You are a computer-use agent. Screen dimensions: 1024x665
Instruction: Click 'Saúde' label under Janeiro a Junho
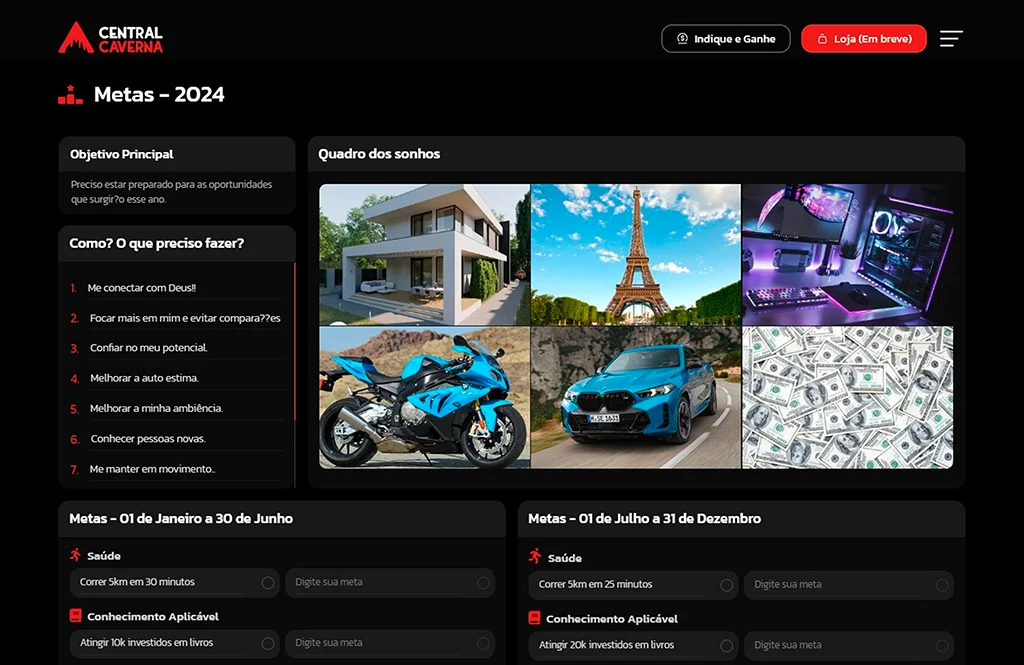coord(104,556)
